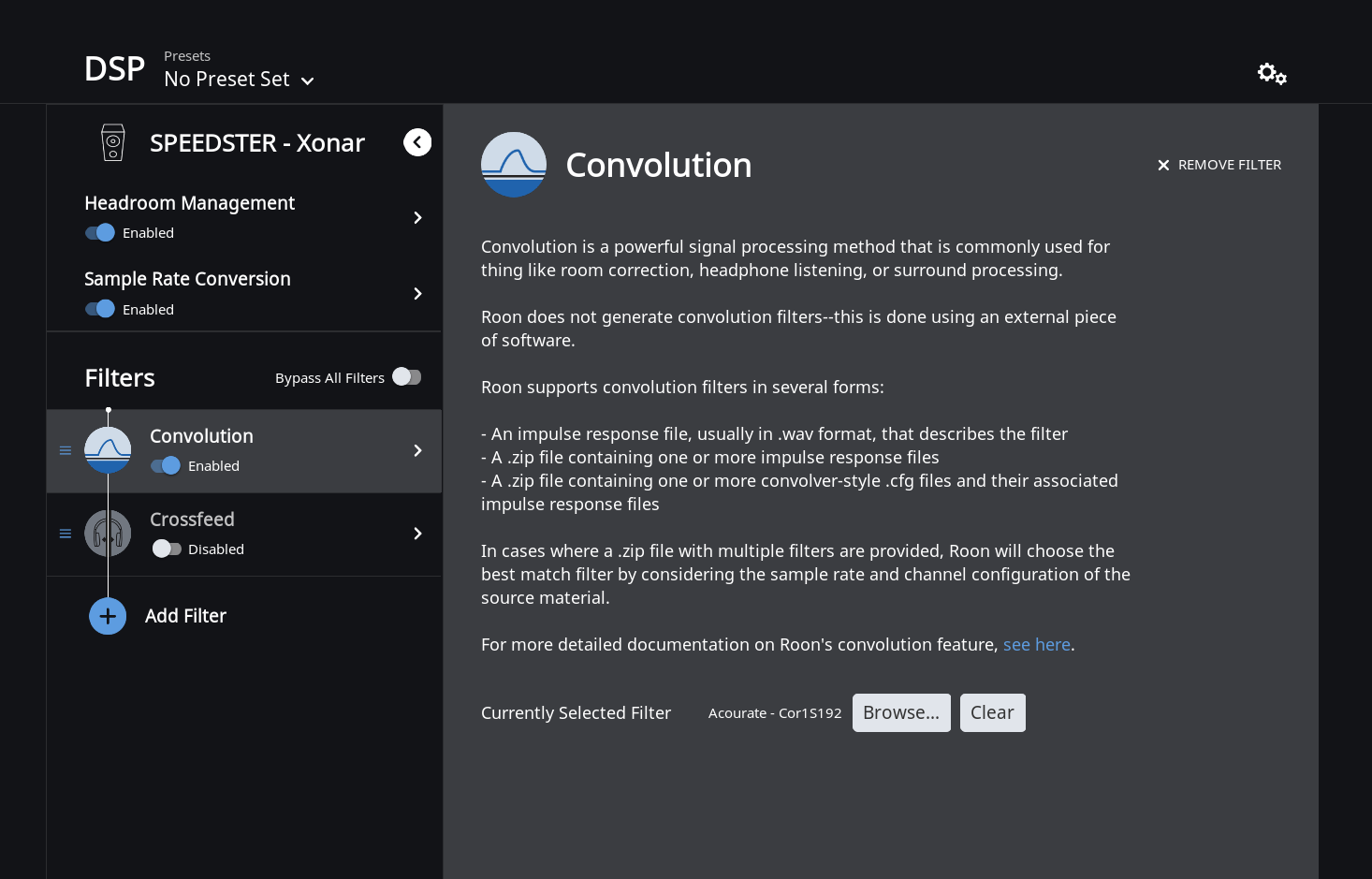The image size is (1372, 879).
Task: Click the speaker device icon
Action: [113, 142]
